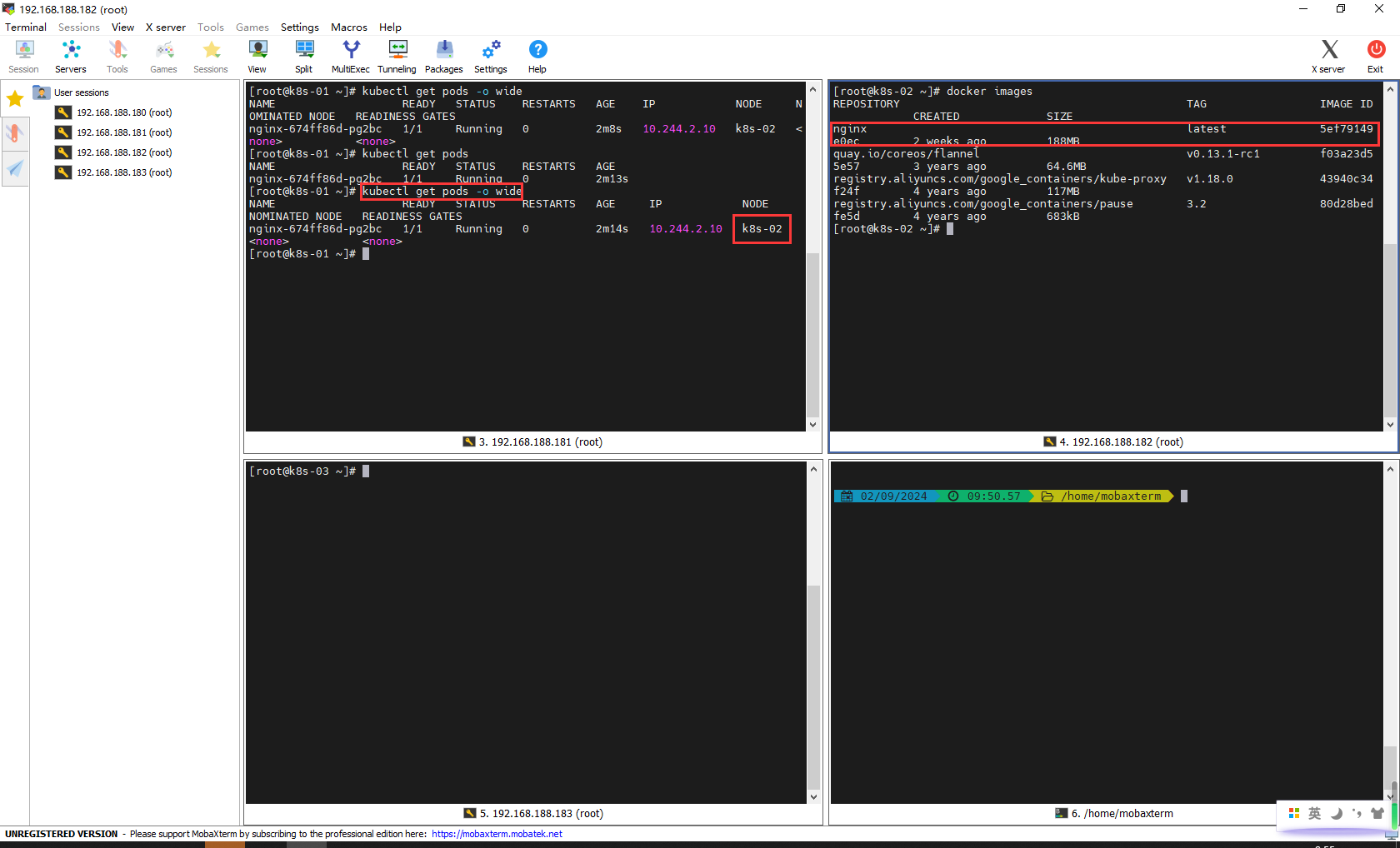Open the Sessions menu
This screenshot has width=1400, height=848.
click(x=79, y=27)
